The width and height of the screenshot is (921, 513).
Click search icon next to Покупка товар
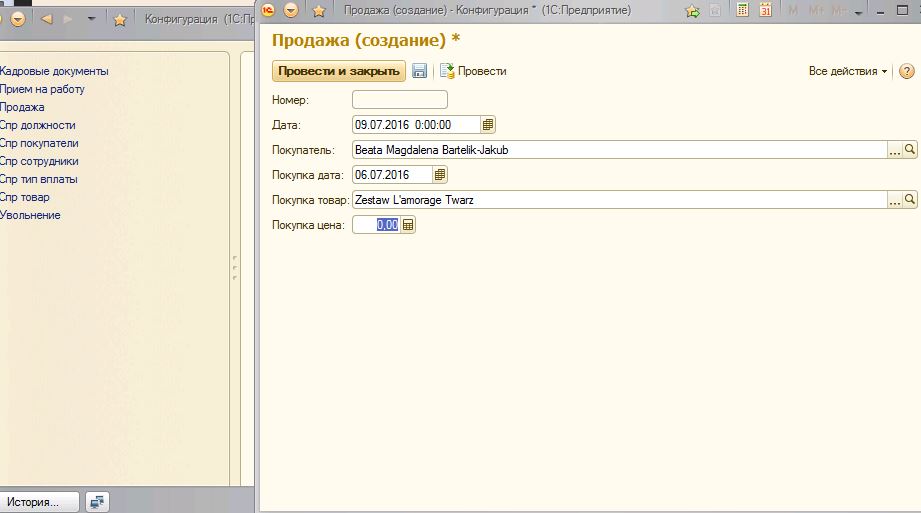tap(910, 200)
